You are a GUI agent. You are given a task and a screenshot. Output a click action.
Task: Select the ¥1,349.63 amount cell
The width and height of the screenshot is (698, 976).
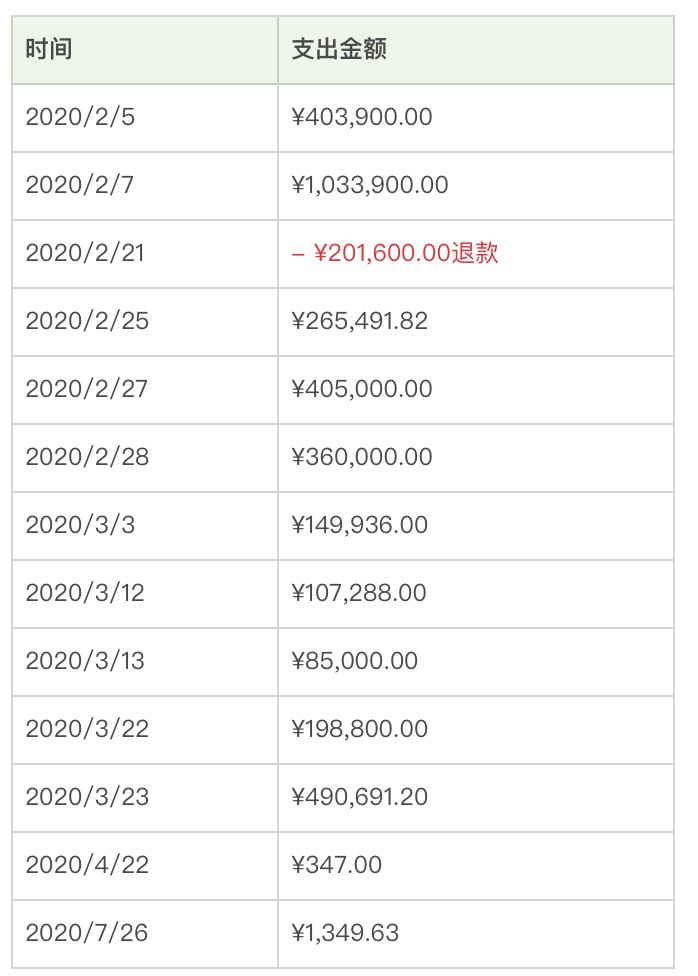tap(345, 933)
